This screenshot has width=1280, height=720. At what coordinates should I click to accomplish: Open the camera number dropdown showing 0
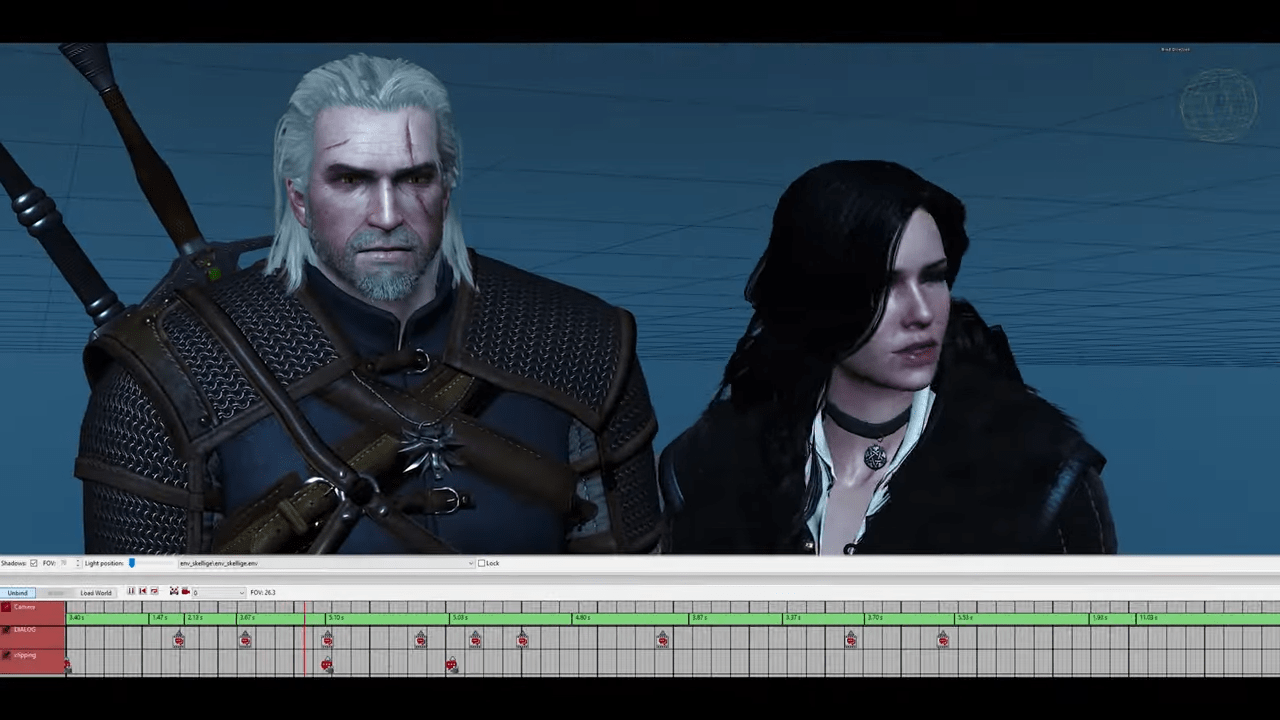tap(218, 593)
